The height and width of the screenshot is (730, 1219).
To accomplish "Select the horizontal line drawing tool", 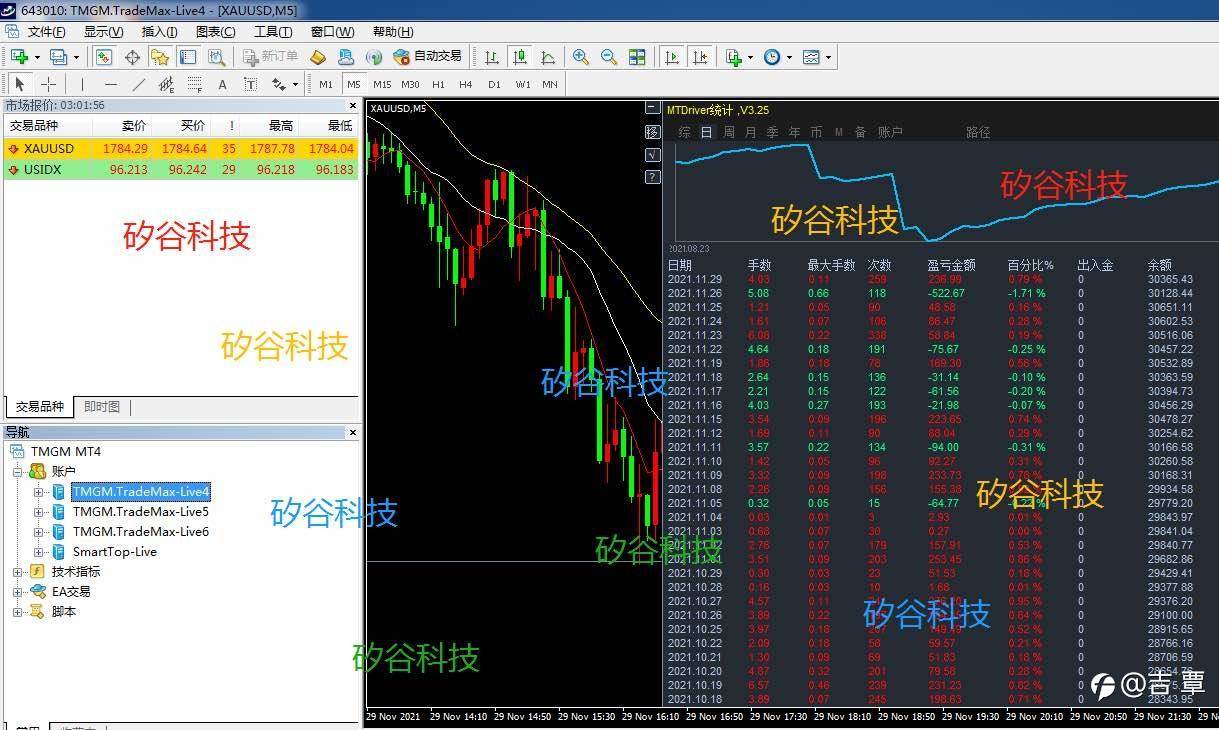I will (110, 84).
